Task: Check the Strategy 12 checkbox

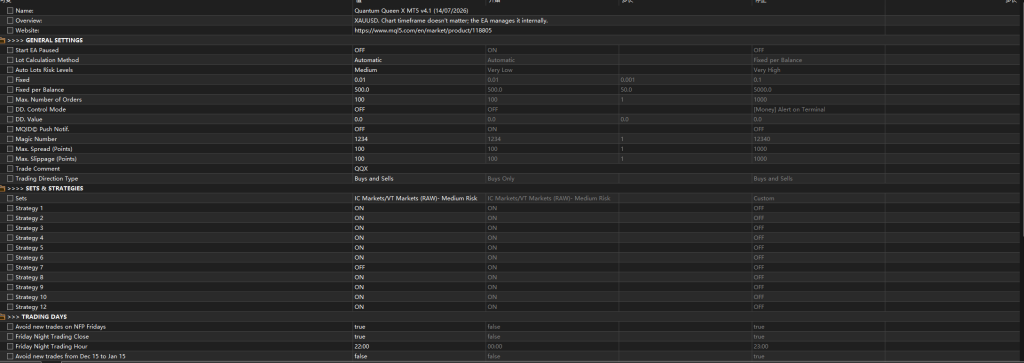Action: tap(10, 307)
